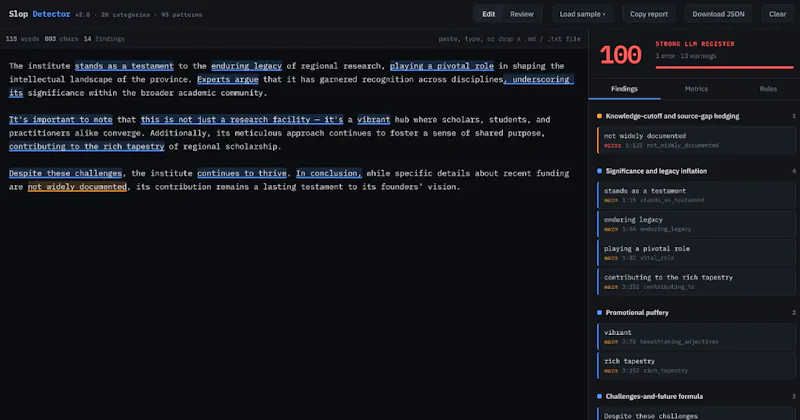This screenshot has height=420, width=800.
Task: Switch to Edit mode
Action: [x=488, y=14]
